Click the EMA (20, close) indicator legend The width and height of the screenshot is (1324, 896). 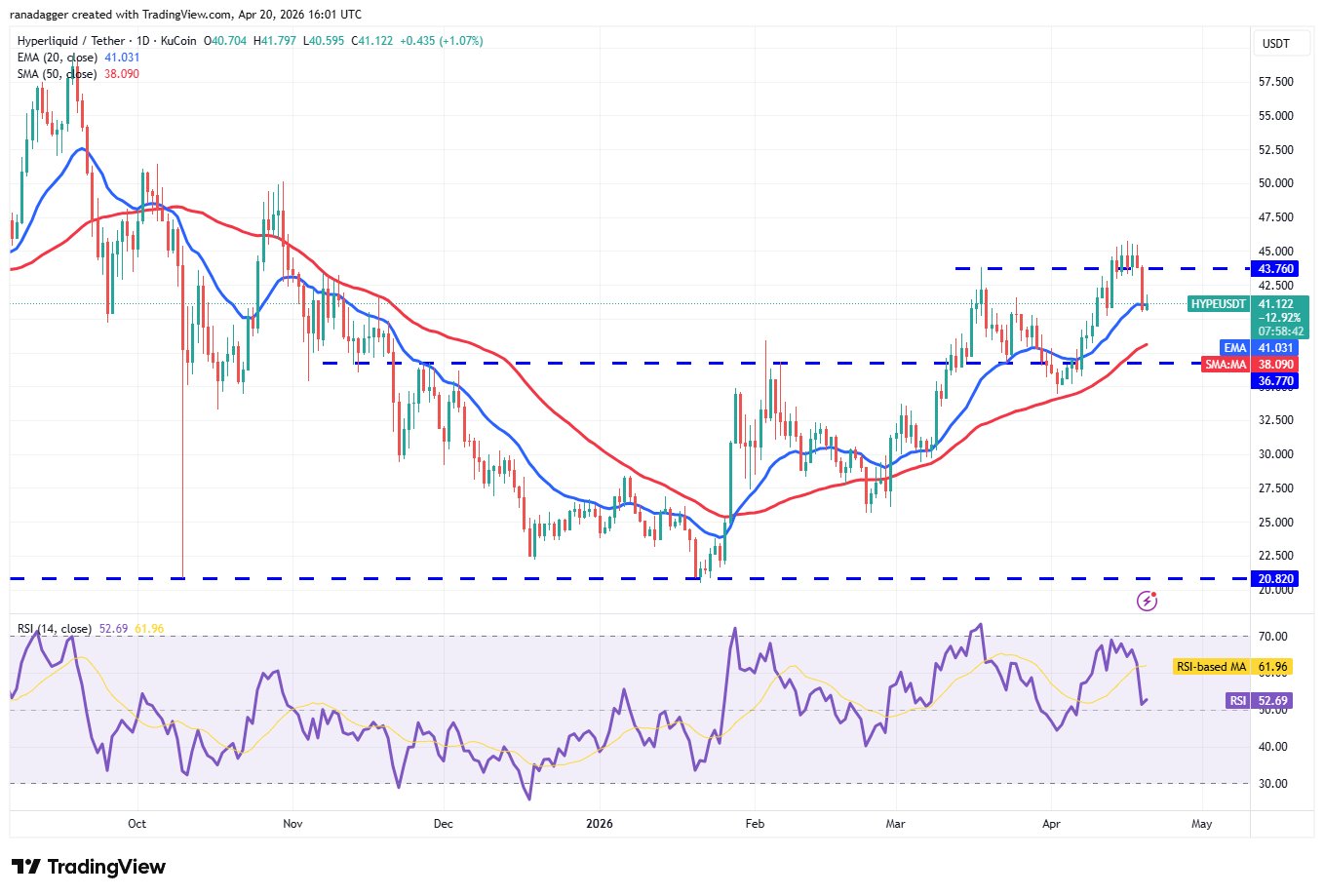click(x=58, y=58)
